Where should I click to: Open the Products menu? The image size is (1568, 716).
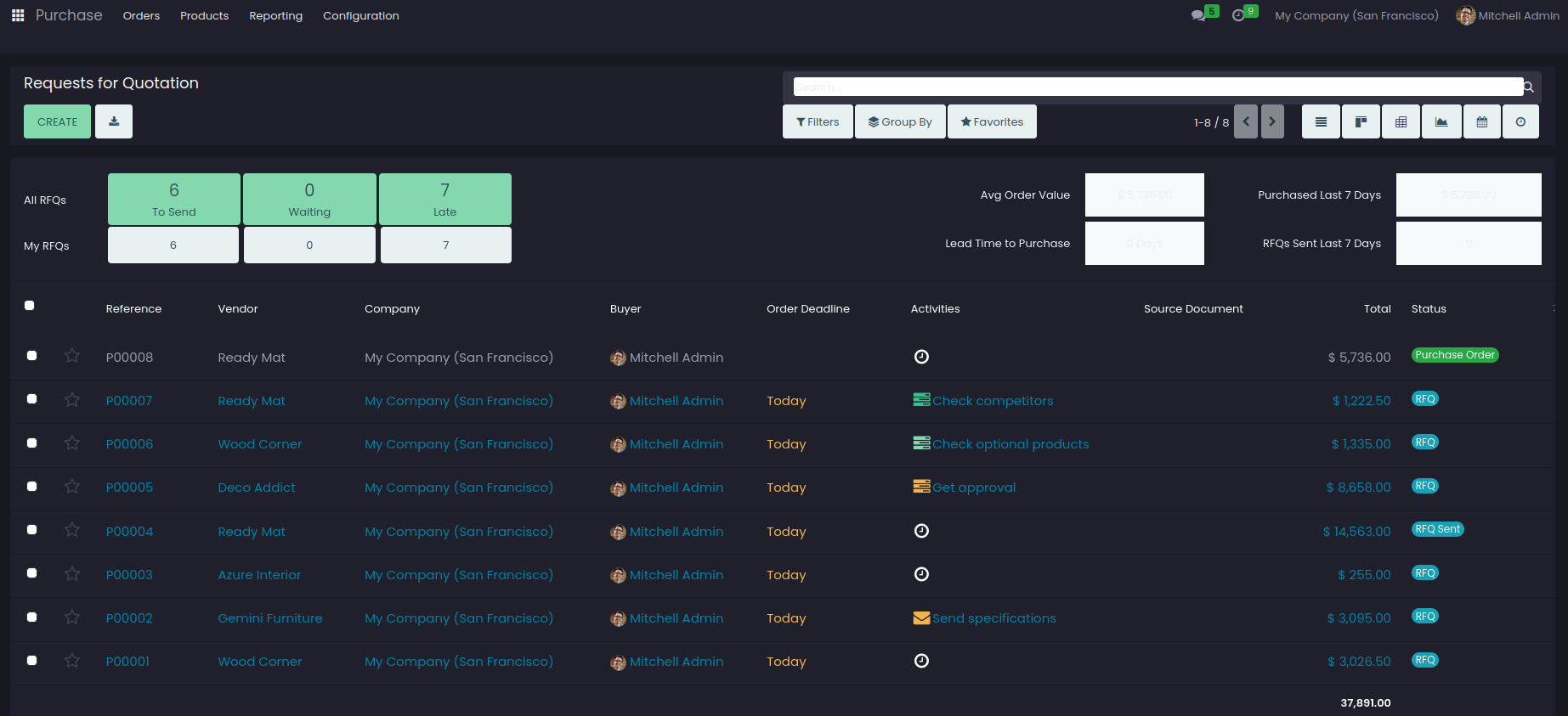tap(204, 15)
